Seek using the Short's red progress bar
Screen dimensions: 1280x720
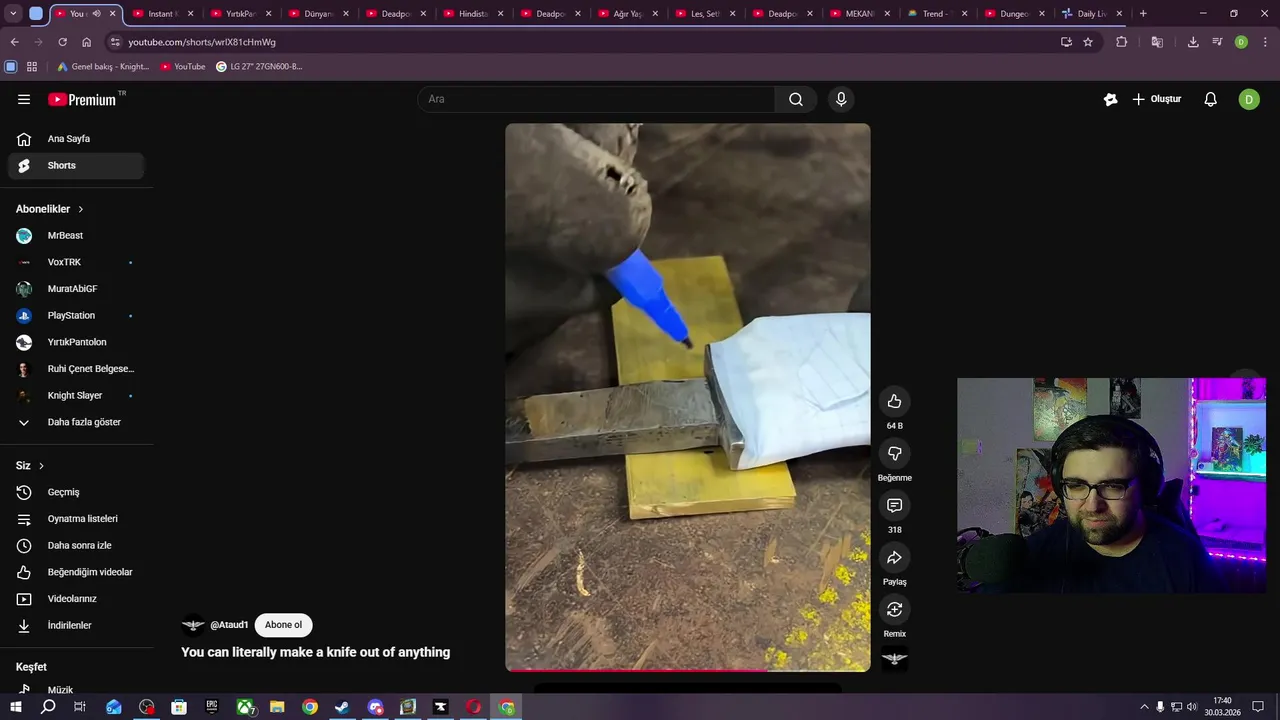[688, 670]
